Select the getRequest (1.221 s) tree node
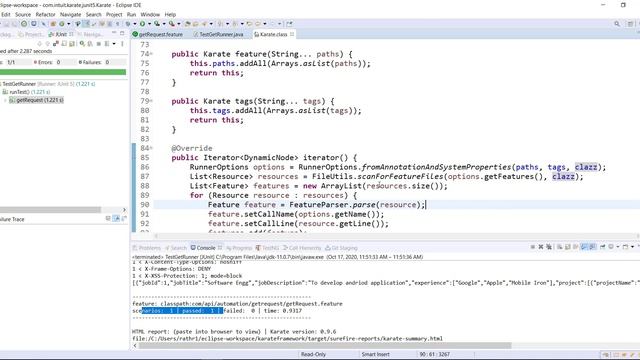Screen dimensions: 640x360 tap(36, 100)
